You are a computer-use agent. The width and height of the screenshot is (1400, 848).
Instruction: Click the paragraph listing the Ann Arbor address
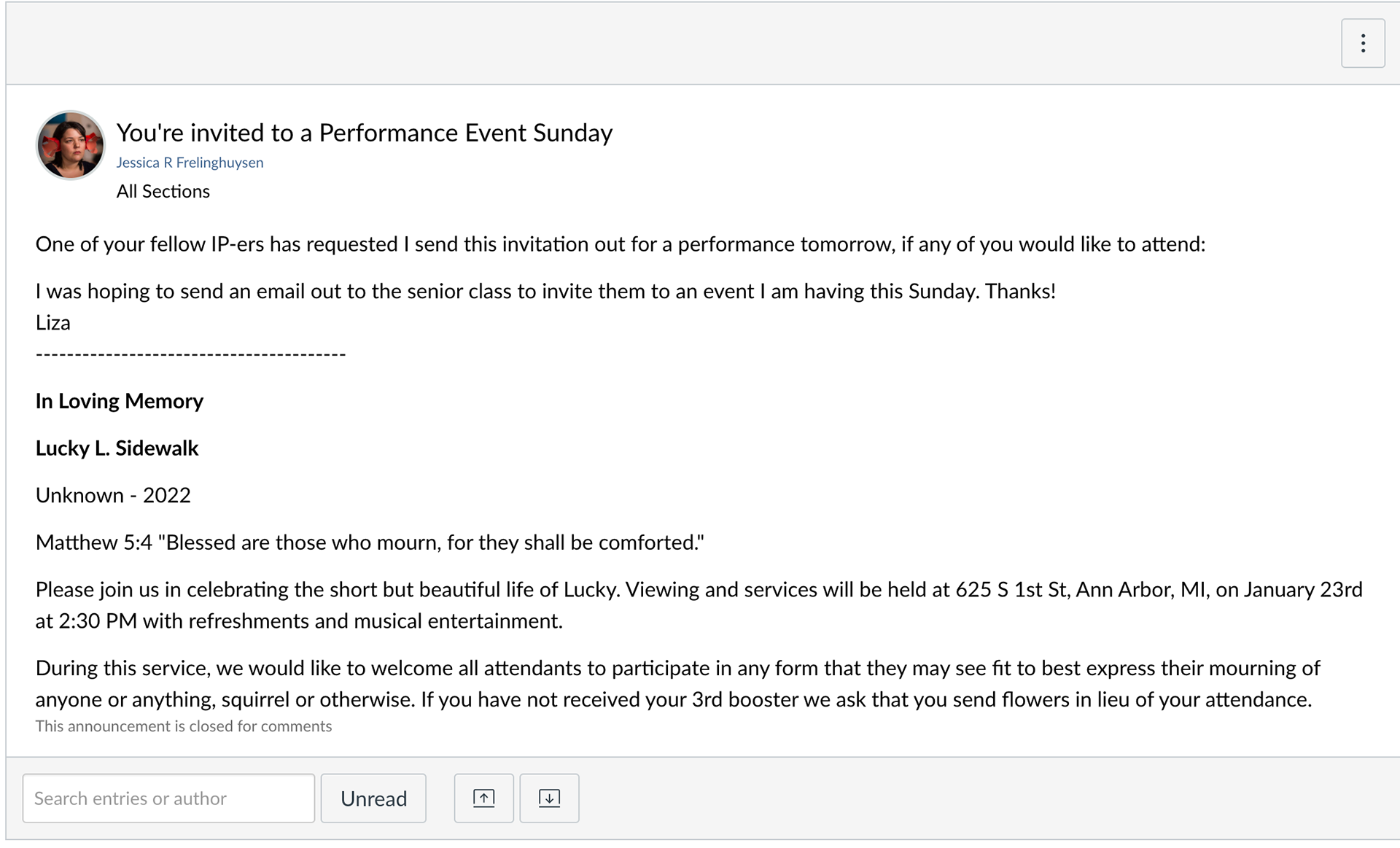tap(699, 605)
